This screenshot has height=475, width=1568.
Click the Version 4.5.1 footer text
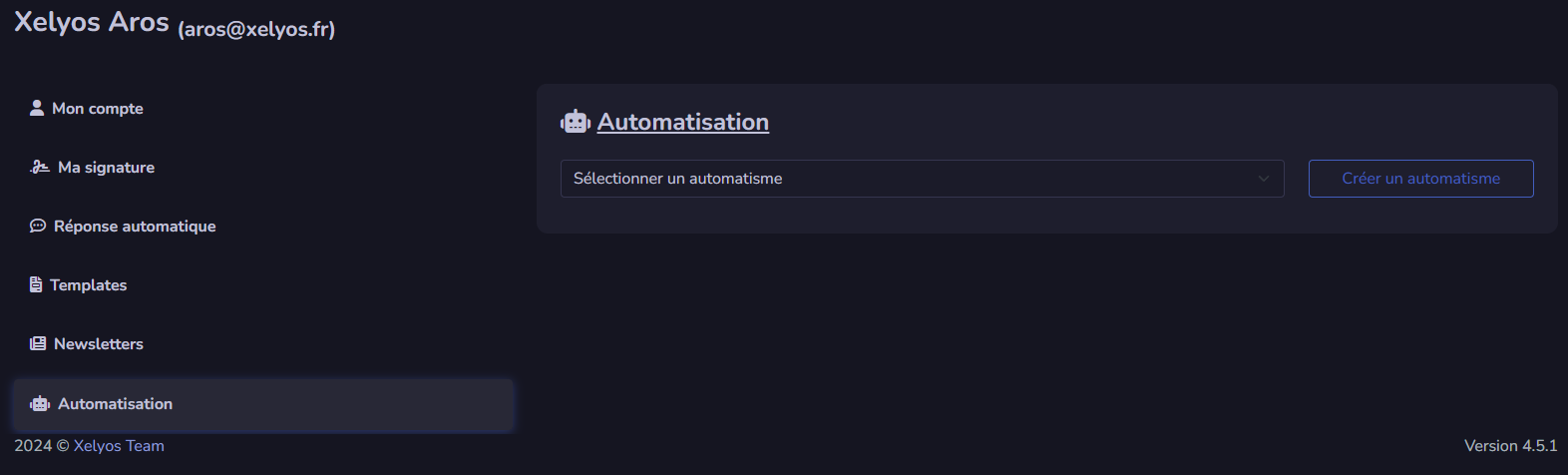click(x=1510, y=446)
